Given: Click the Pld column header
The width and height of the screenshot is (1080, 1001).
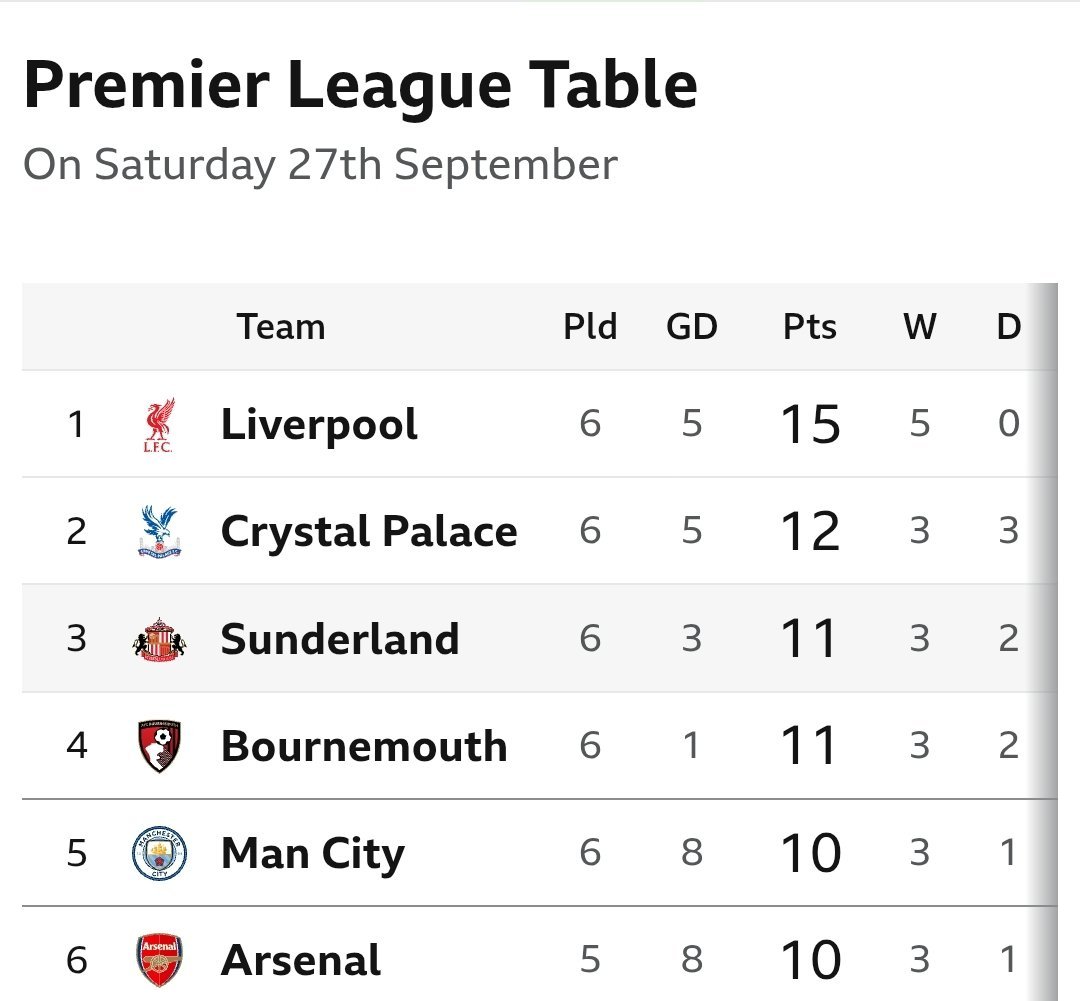Looking at the screenshot, I should point(590,327).
